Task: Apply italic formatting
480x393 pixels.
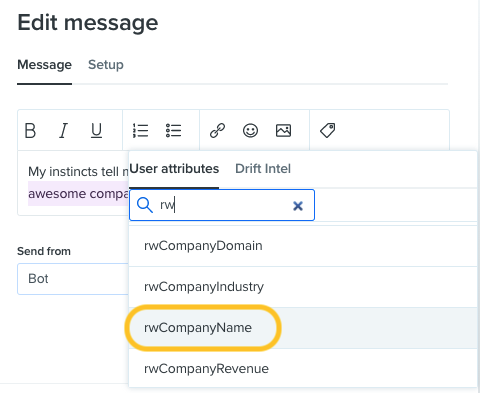Action: (63, 130)
